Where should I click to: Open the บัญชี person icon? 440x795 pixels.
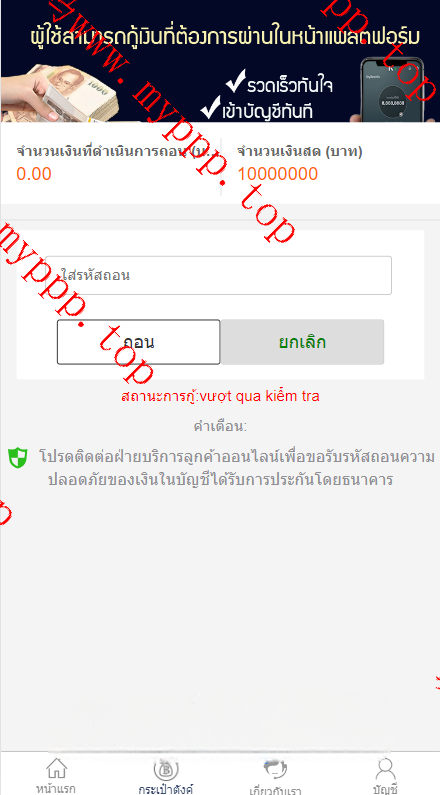pos(385,769)
